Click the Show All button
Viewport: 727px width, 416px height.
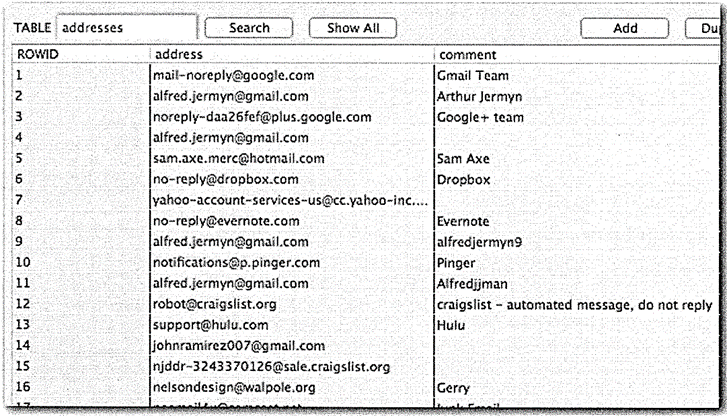click(x=353, y=28)
